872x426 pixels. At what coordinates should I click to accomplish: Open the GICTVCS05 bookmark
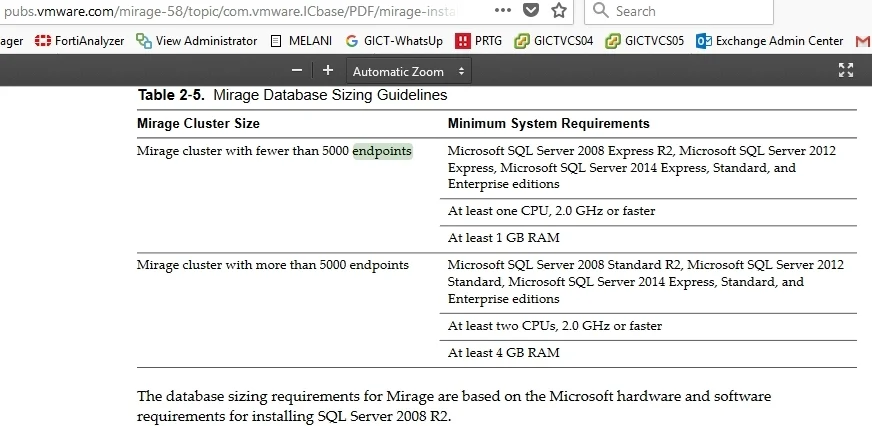click(645, 41)
